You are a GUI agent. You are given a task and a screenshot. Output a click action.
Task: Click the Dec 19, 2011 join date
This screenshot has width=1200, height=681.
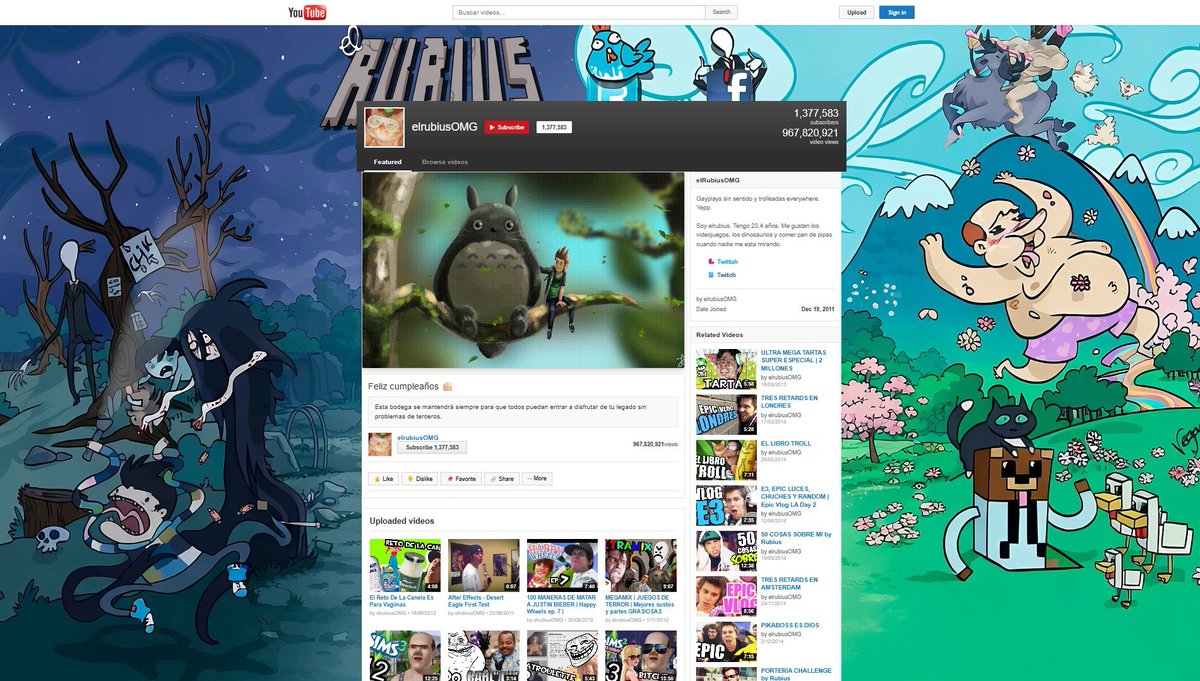pos(817,310)
